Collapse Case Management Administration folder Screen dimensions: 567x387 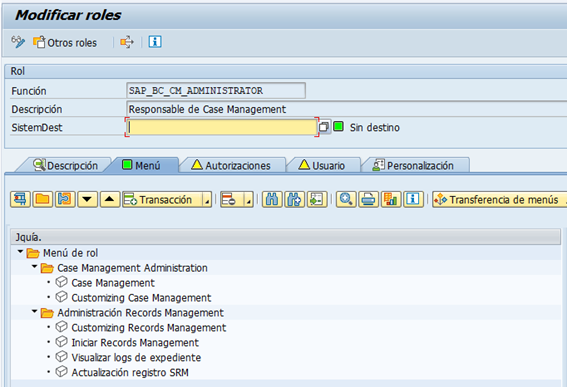tap(34, 267)
